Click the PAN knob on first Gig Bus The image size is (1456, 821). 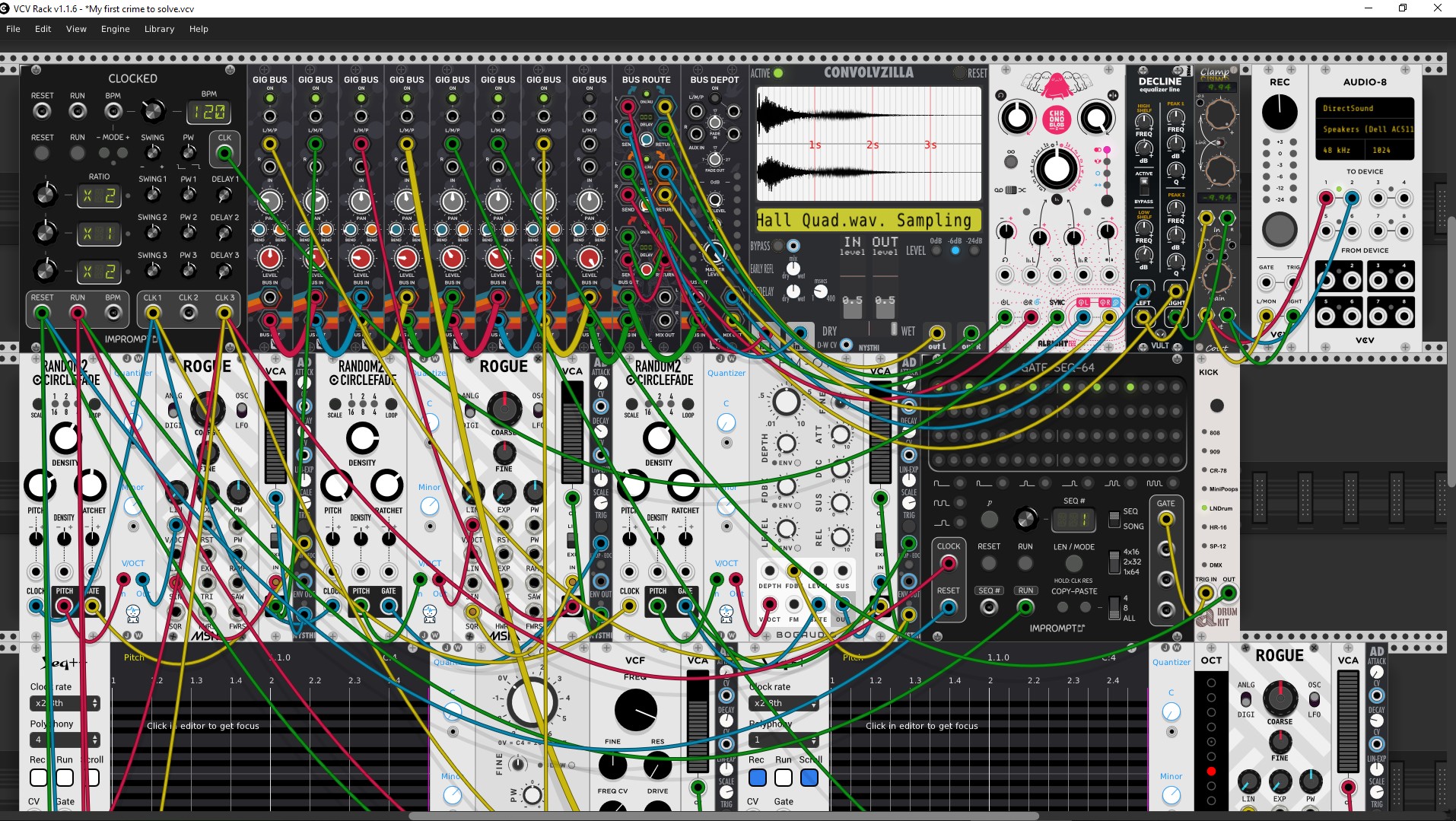pyautogui.click(x=270, y=202)
